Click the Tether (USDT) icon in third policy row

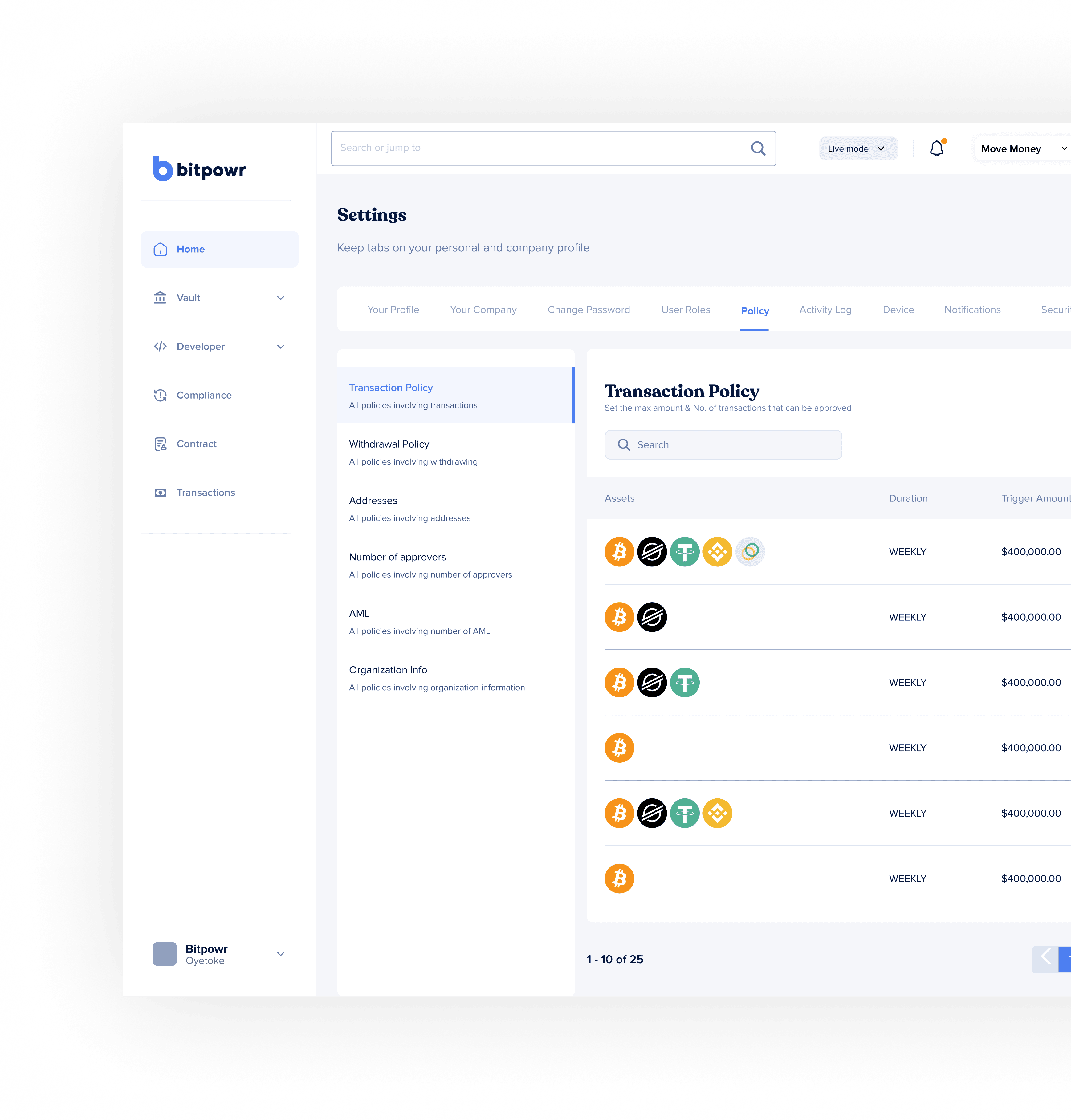click(x=684, y=682)
